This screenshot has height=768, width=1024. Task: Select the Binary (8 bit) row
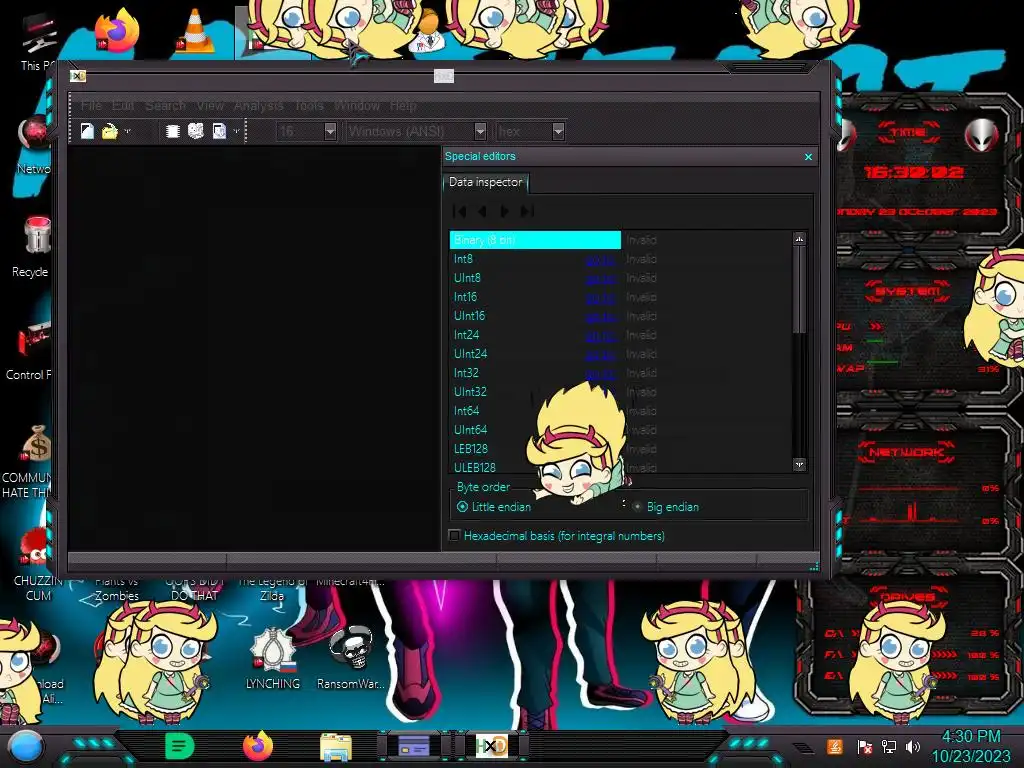coord(535,240)
